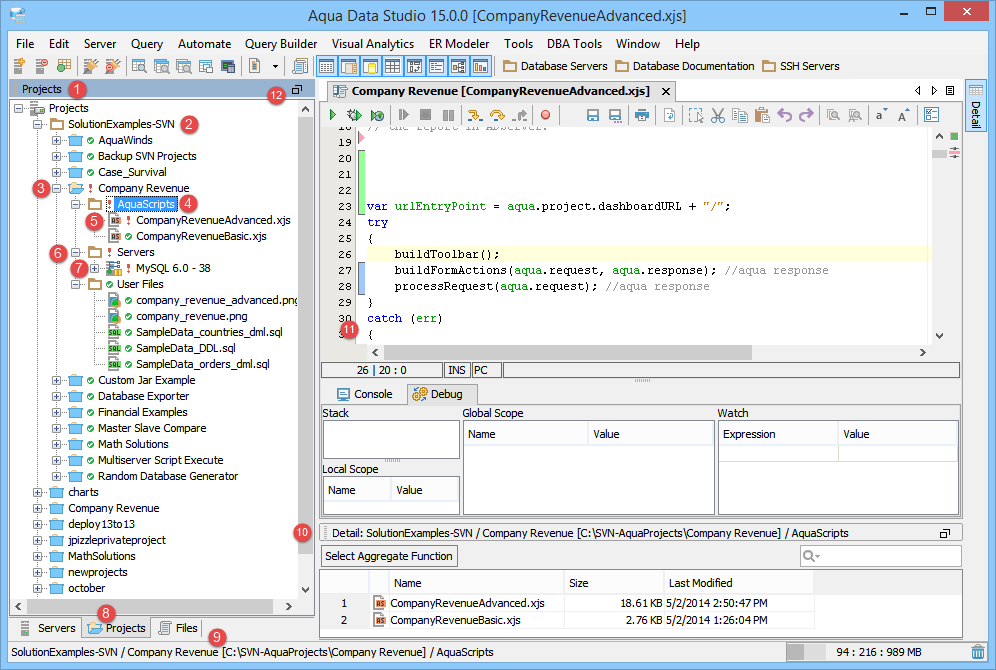This screenshot has width=996, height=670.
Task: Click the Step Over debug icon
Action: point(496,116)
